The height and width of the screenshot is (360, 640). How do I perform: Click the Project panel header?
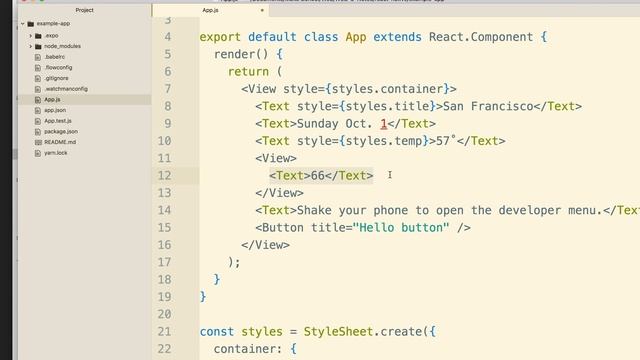point(84,10)
